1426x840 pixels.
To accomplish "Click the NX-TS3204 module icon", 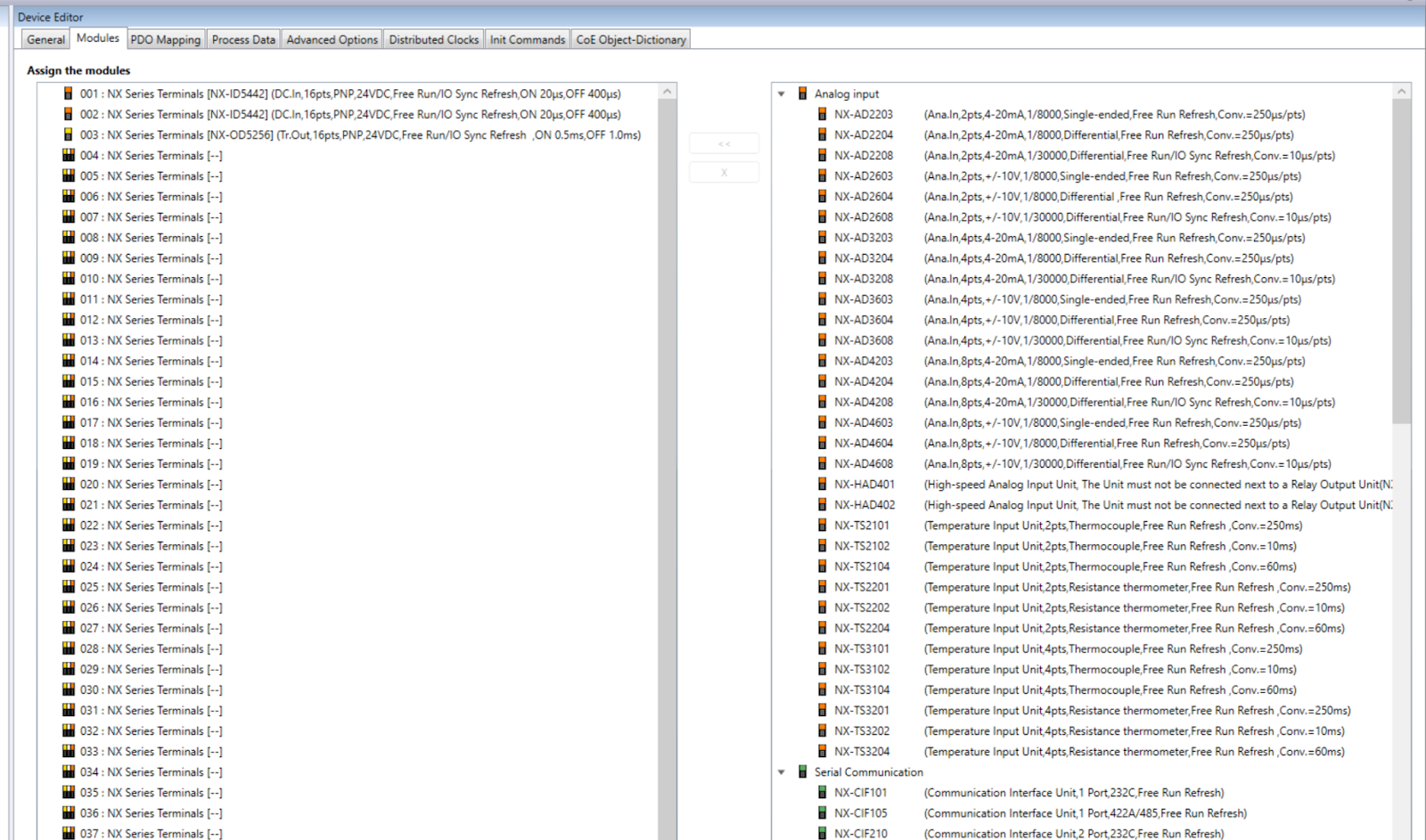I will pos(822,752).
